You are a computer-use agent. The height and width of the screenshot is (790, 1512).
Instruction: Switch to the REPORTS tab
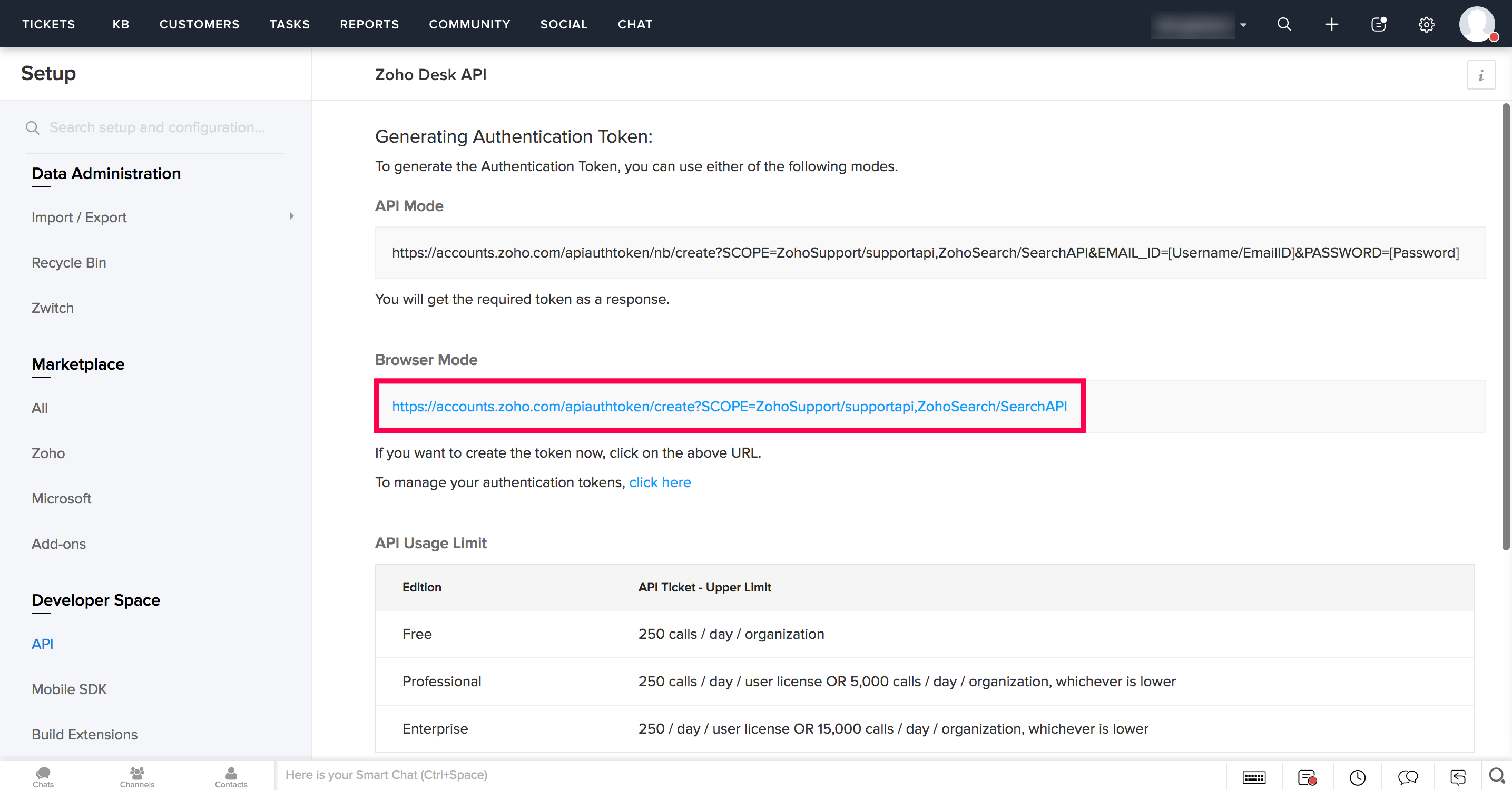[x=369, y=24]
